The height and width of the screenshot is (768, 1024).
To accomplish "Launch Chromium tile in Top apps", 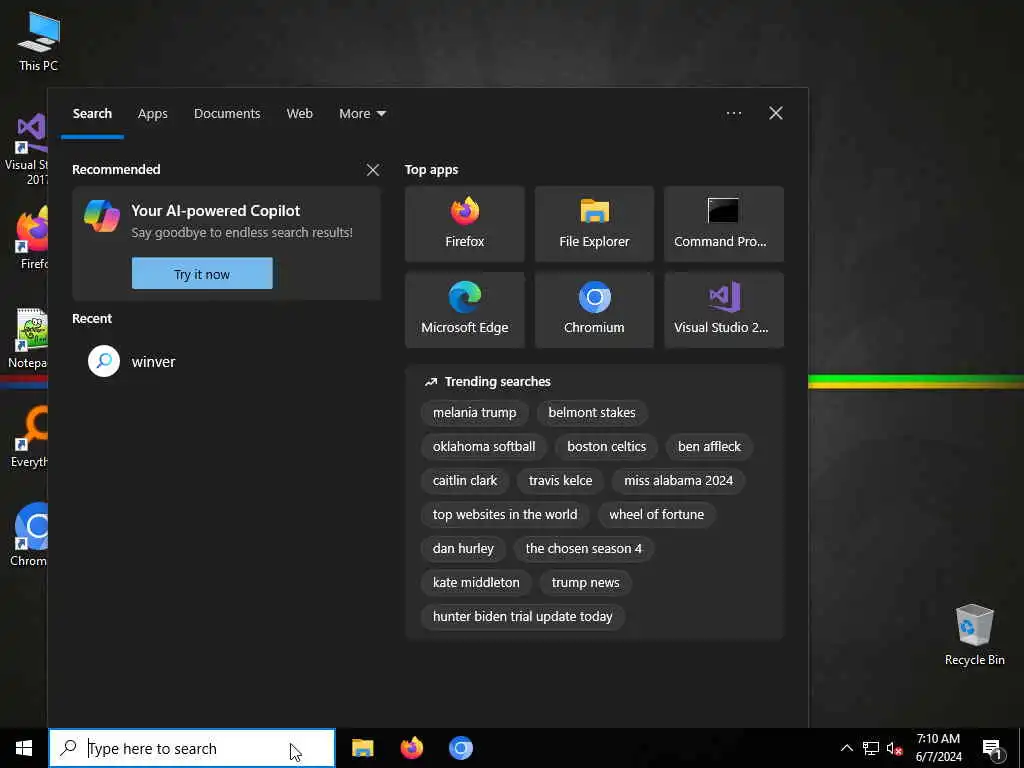I will (x=594, y=310).
